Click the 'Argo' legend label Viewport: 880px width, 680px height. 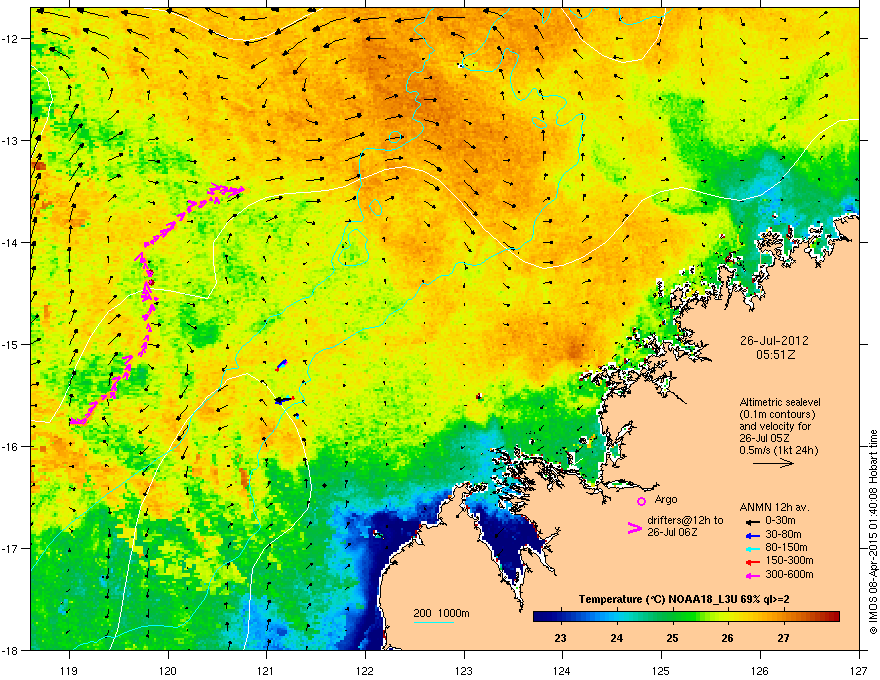[666, 499]
